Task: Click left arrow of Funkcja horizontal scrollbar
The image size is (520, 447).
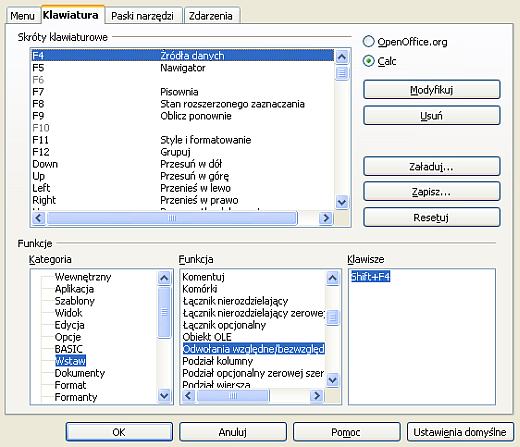Action: point(189,396)
